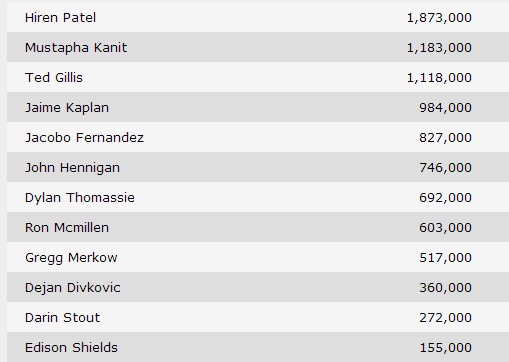Screen dimensions: 509x362
Task: Click chip count 1,873,000
Action: (439, 18)
